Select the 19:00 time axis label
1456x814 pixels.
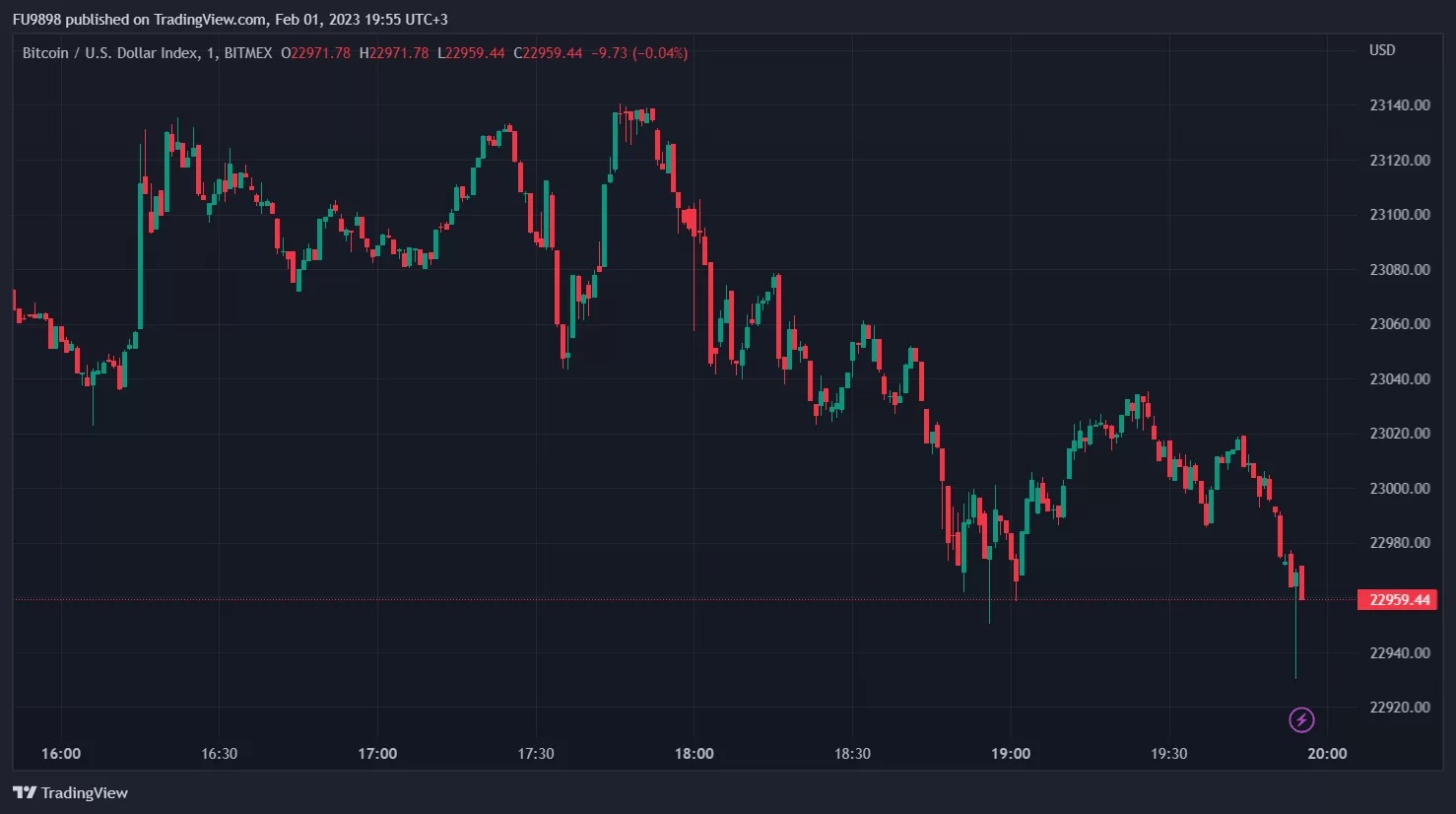[1010, 754]
